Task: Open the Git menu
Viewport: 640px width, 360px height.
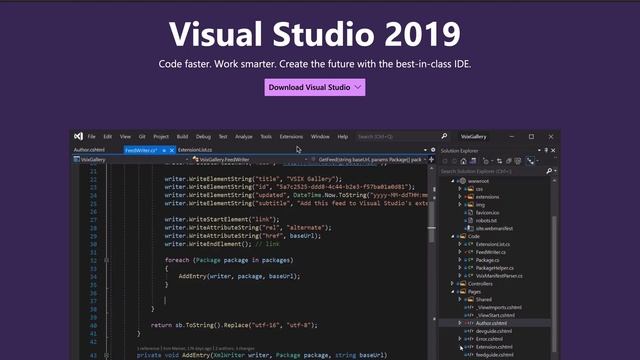Action: 142,137
